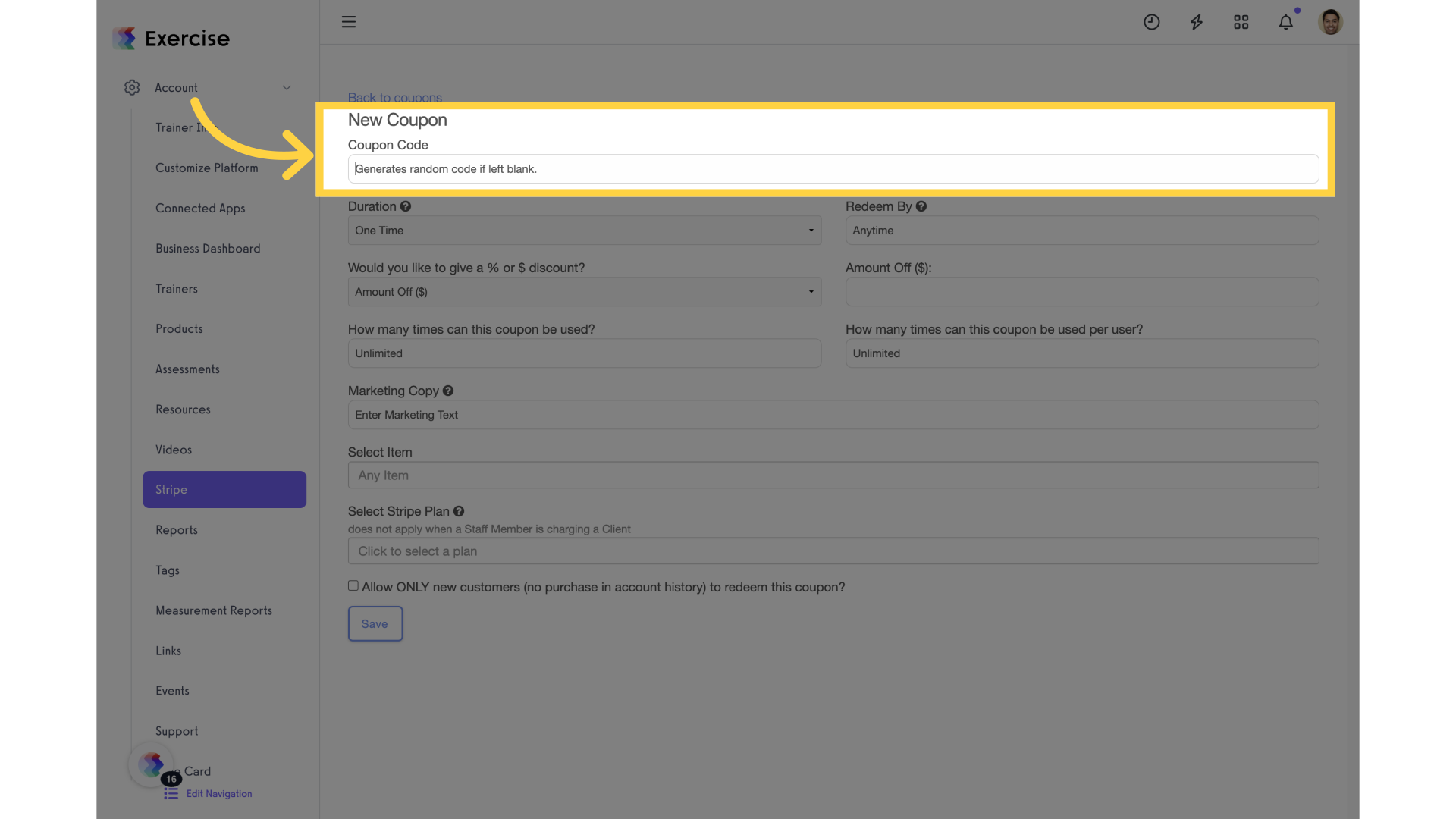This screenshot has height=819, width=1456.
Task: Open the Tags menu item
Action: tap(168, 570)
